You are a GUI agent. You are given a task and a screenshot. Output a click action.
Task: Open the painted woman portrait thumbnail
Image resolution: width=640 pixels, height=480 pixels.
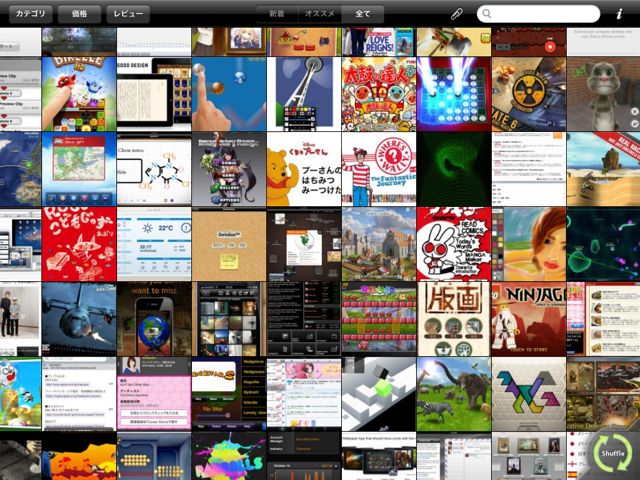[529, 244]
